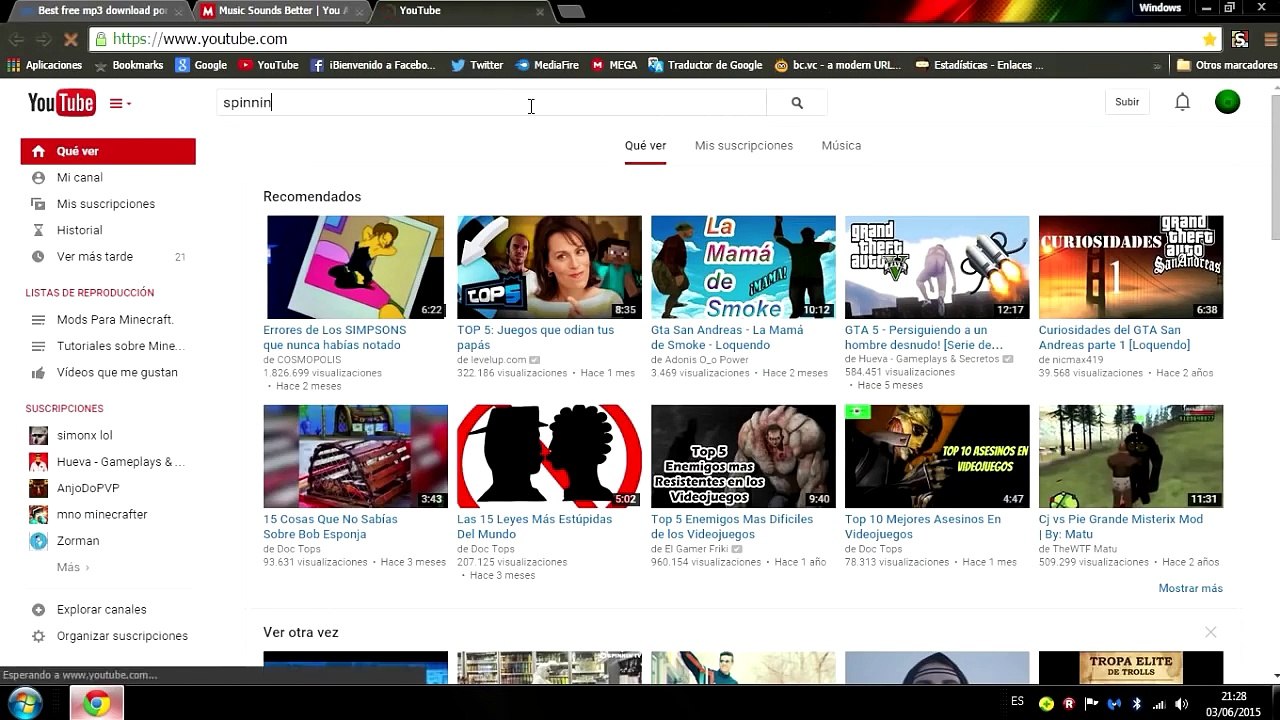Expand the YouTube guide menu dropdown

120,103
